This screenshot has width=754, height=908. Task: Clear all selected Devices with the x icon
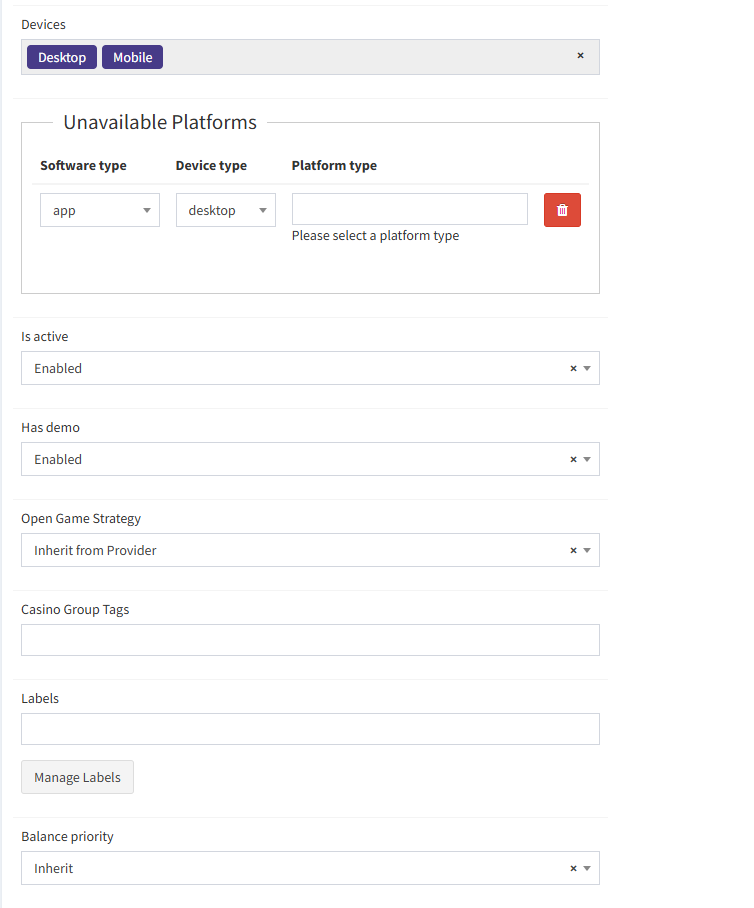pos(580,56)
